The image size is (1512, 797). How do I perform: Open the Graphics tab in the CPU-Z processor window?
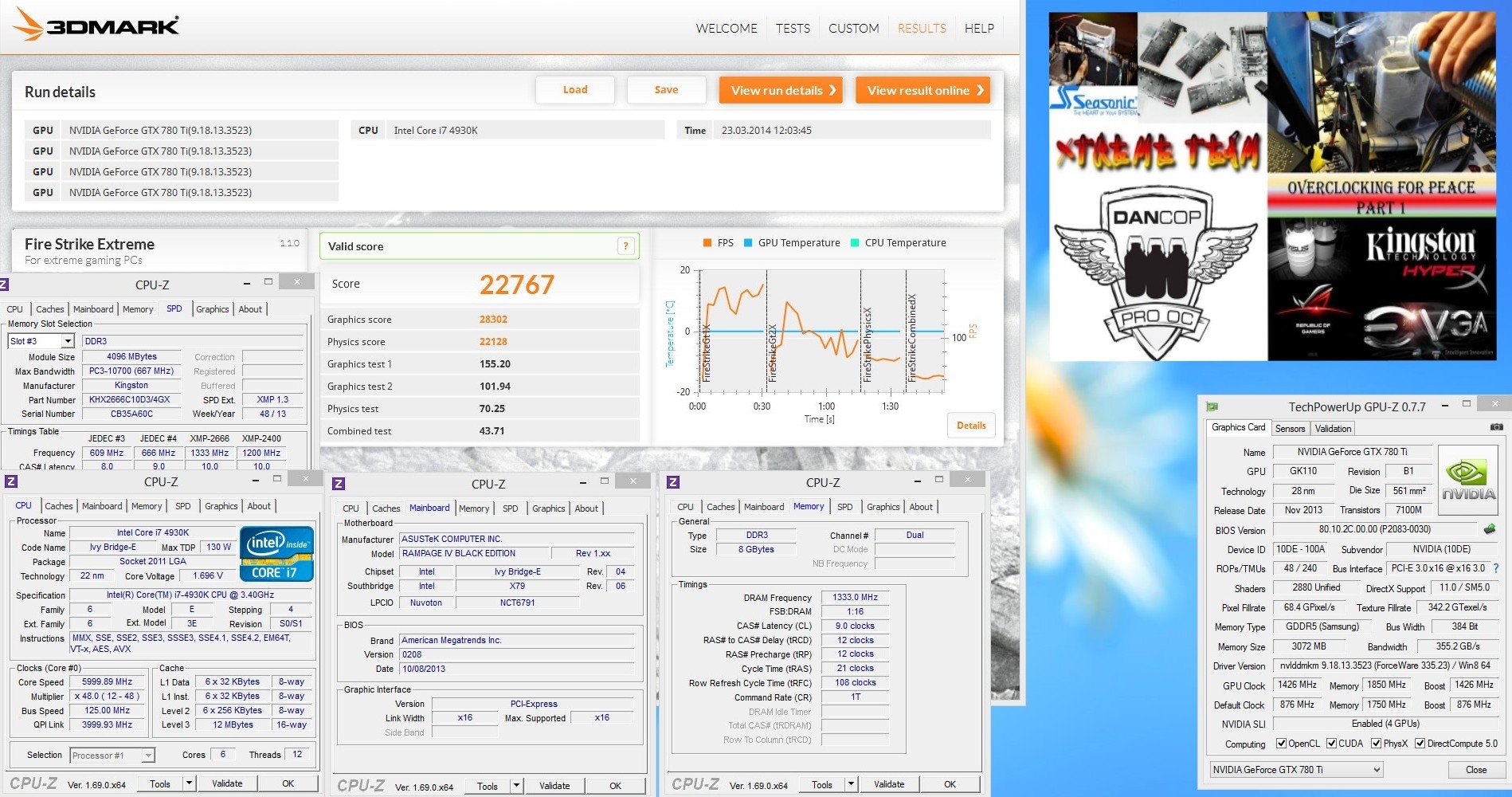(221, 506)
